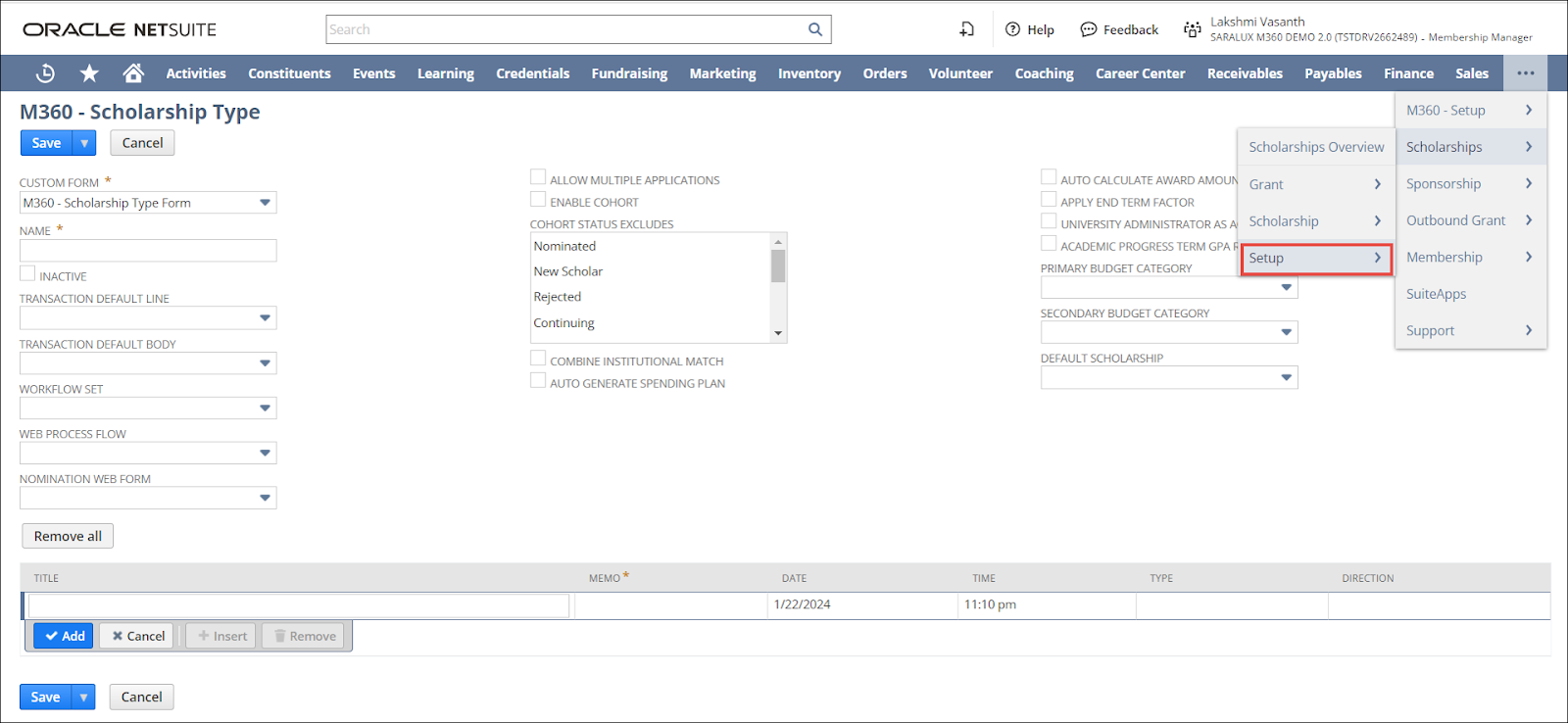
Task: Click the change role icon beside user name
Action: [1192, 29]
